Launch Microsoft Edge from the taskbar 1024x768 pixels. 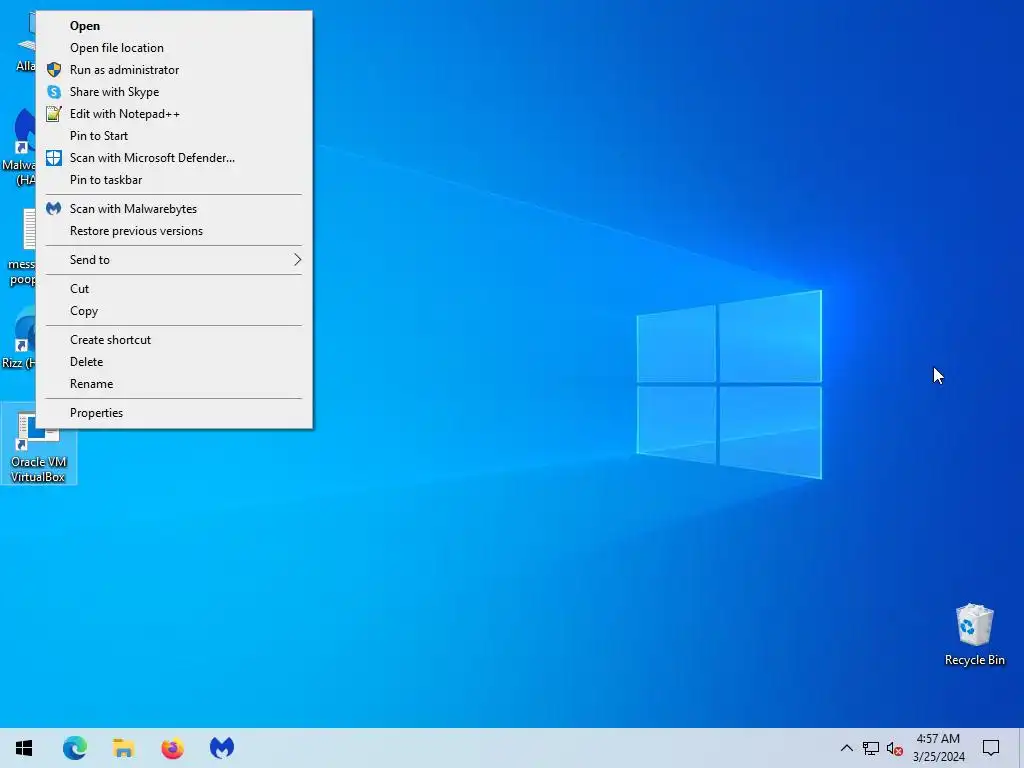[x=74, y=748]
